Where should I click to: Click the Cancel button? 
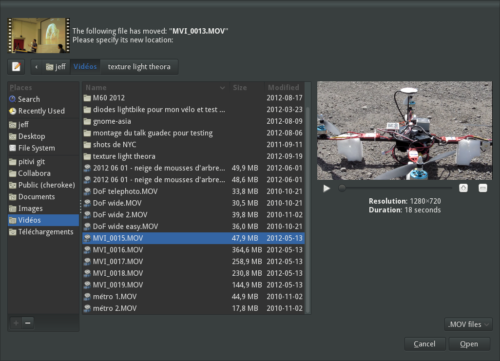425,344
